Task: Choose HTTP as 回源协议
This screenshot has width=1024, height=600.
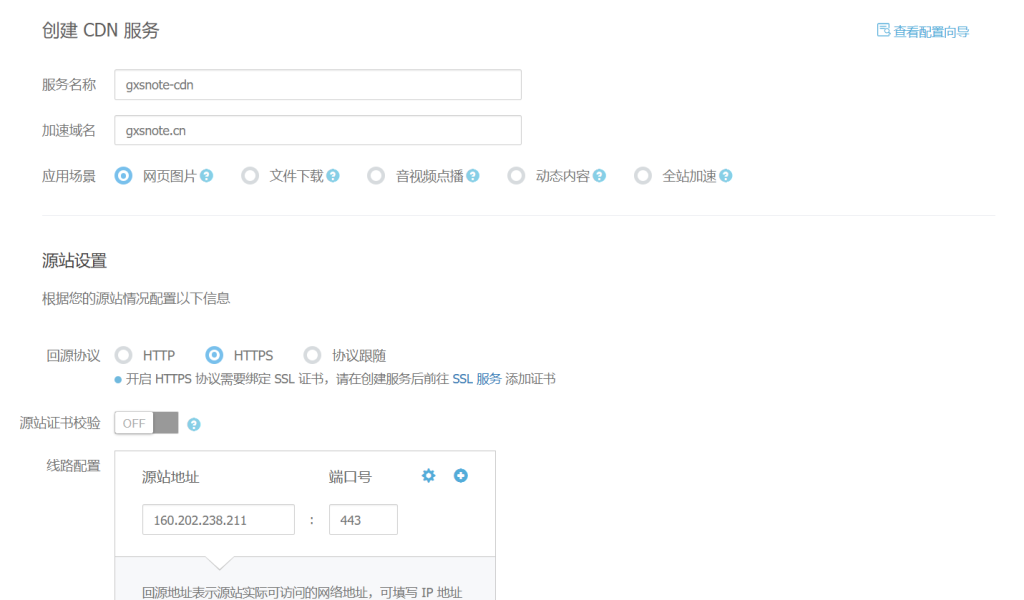Action: coord(123,355)
